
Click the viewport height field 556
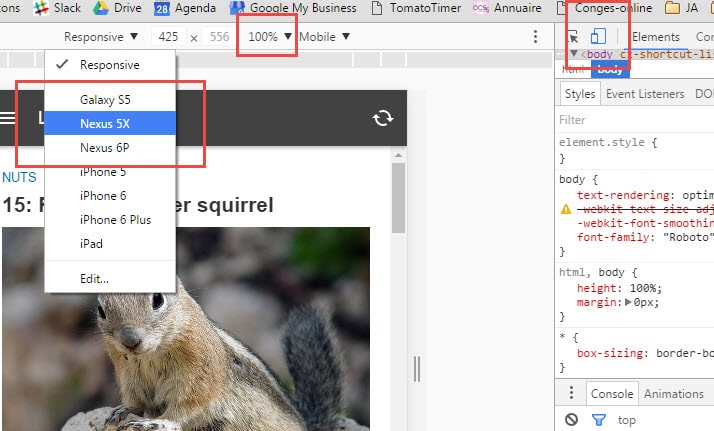219,37
